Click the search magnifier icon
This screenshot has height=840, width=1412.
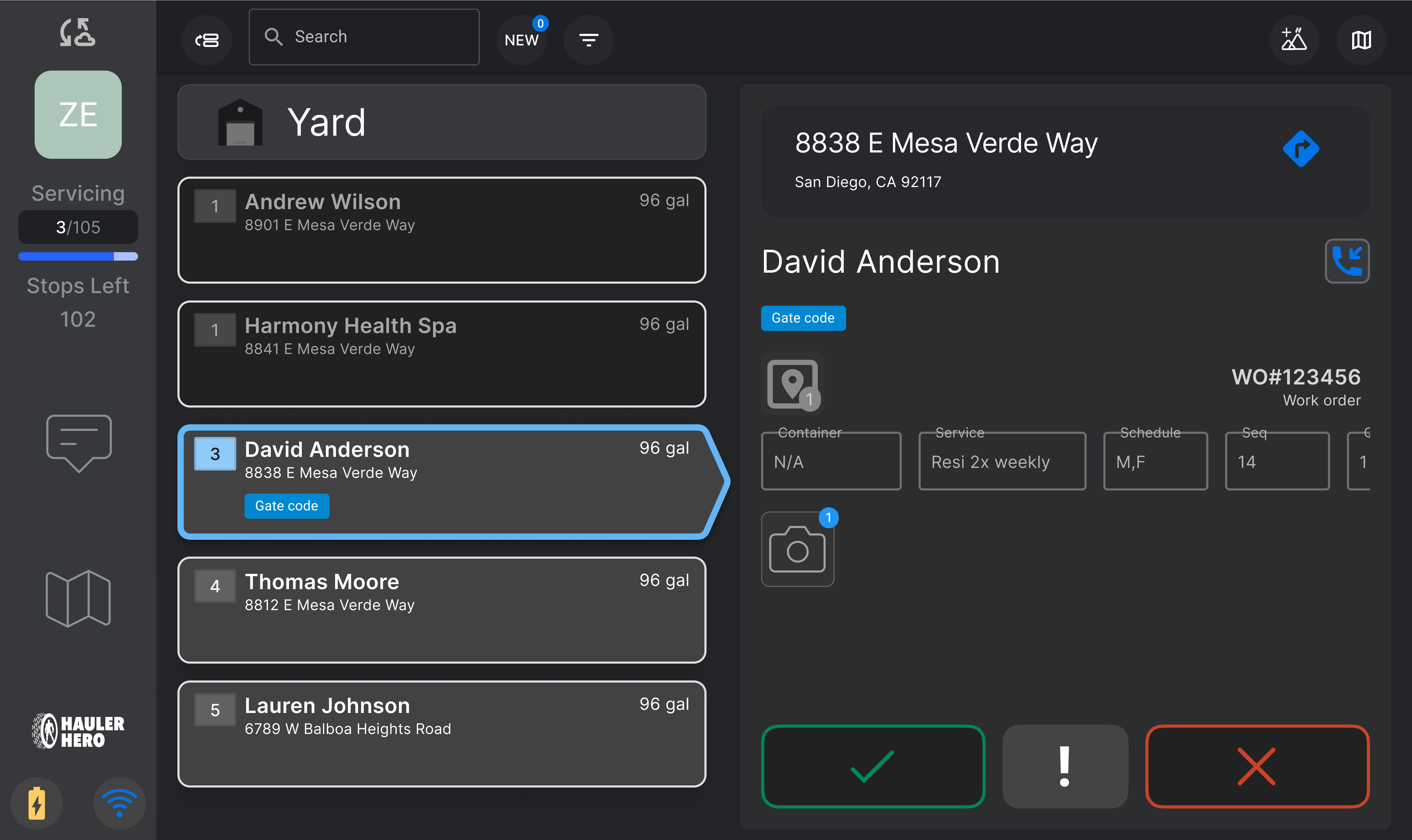coord(274,37)
